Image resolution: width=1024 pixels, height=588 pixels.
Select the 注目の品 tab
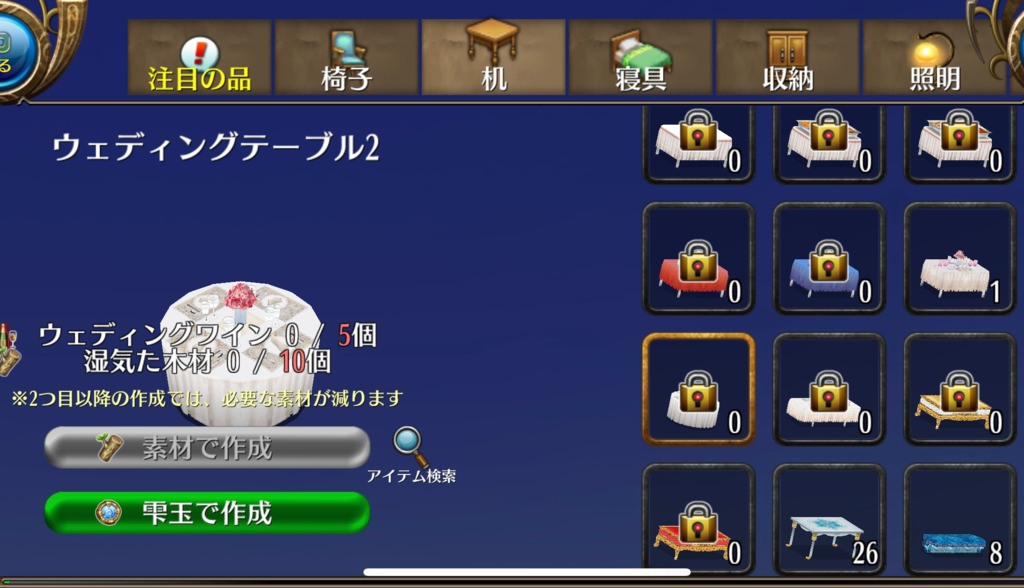tap(199, 57)
